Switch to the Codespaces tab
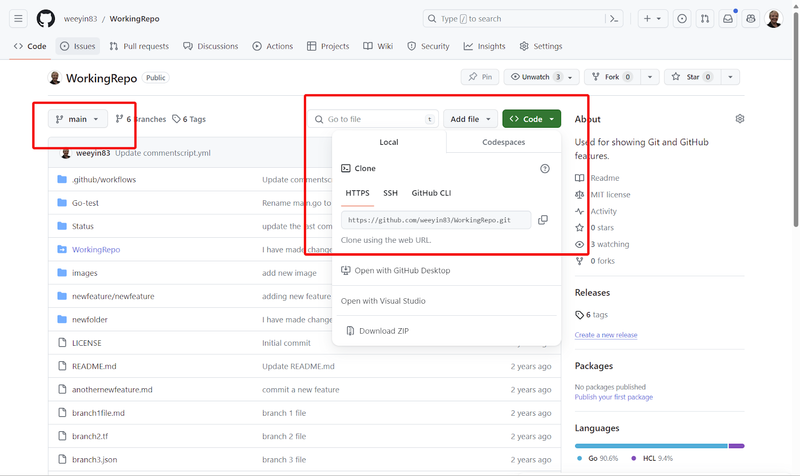Image resolution: width=800 pixels, height=476 pixels. [x=504, y=142]
